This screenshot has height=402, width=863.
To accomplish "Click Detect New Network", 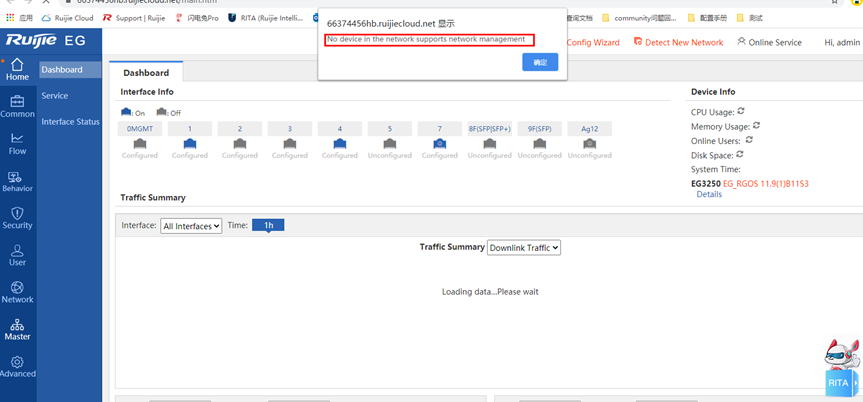I will [x=678, y=42].
